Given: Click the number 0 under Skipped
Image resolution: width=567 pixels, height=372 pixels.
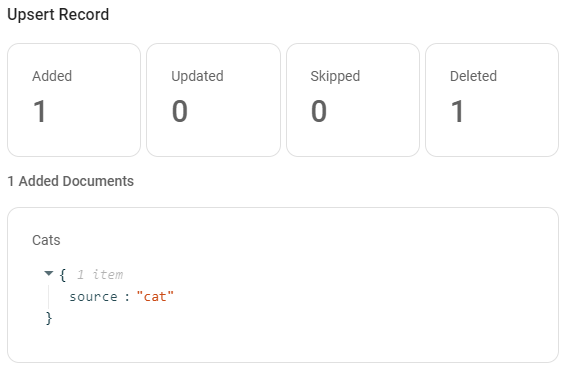Looking at the screenshot, I should pos(319,111).
